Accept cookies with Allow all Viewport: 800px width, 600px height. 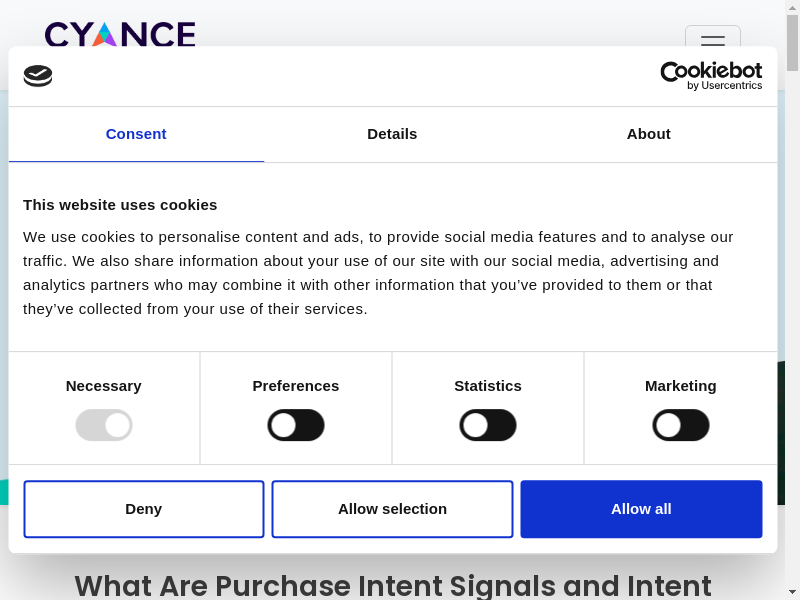click(641, 509)
